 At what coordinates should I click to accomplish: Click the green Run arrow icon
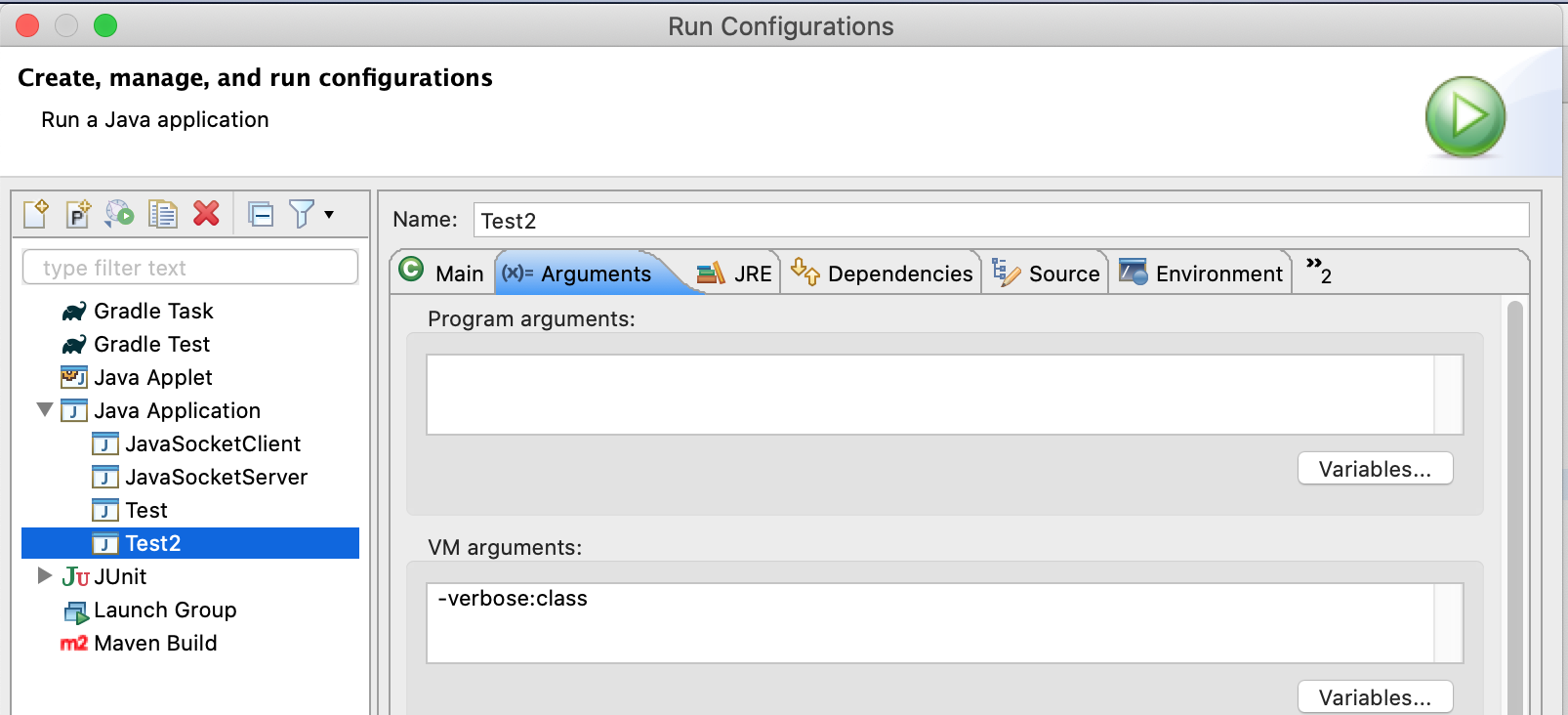point(1465,117)
